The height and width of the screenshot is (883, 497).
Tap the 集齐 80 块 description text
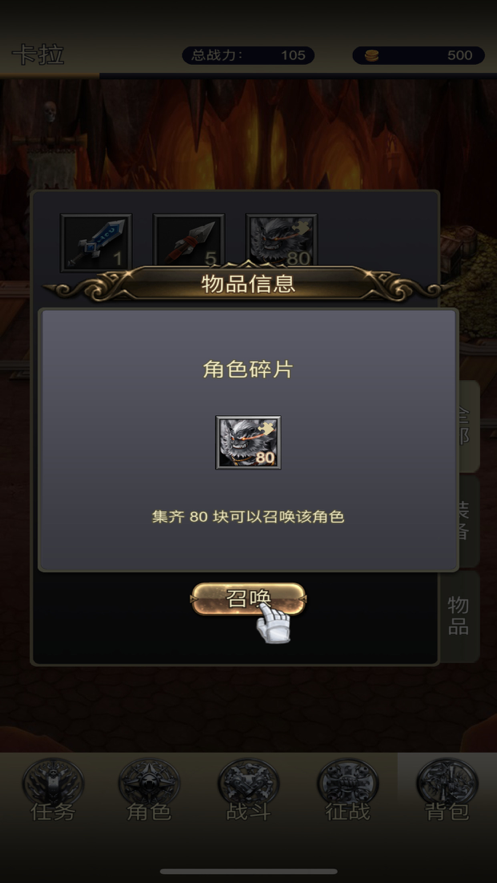pyautogui.click(x=248, y=517)
